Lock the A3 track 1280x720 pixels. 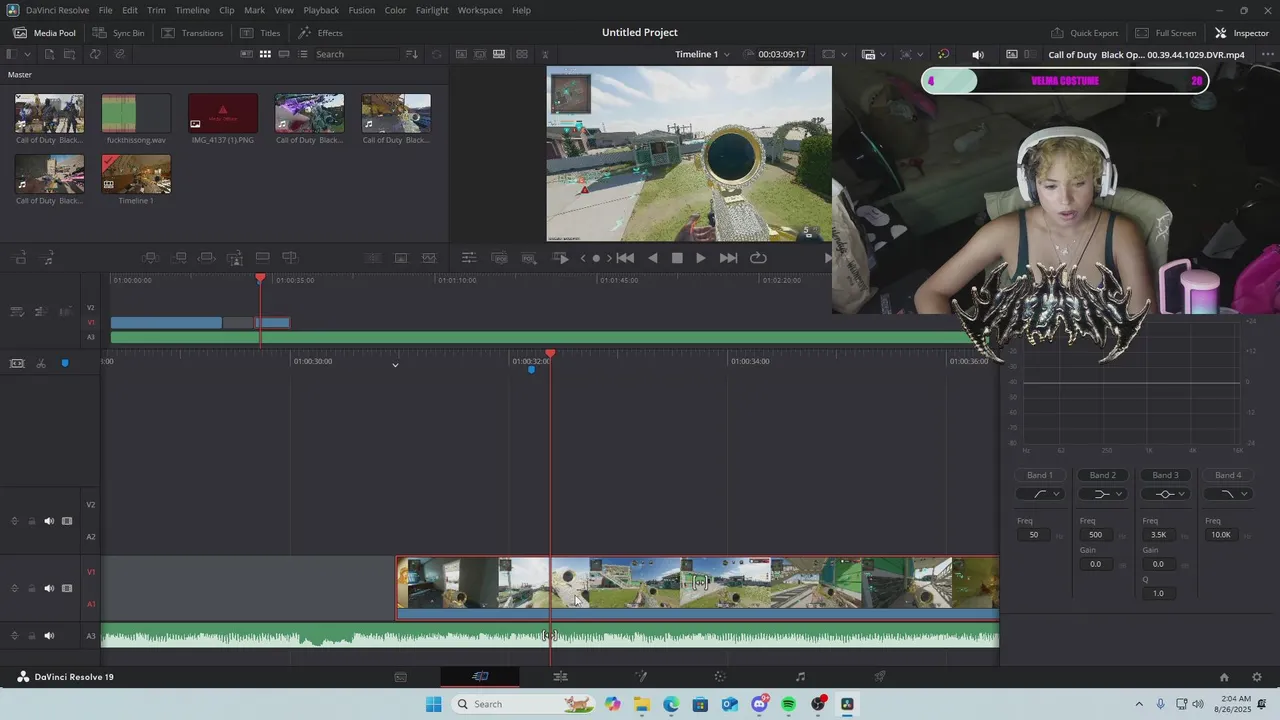click(31, 636)
